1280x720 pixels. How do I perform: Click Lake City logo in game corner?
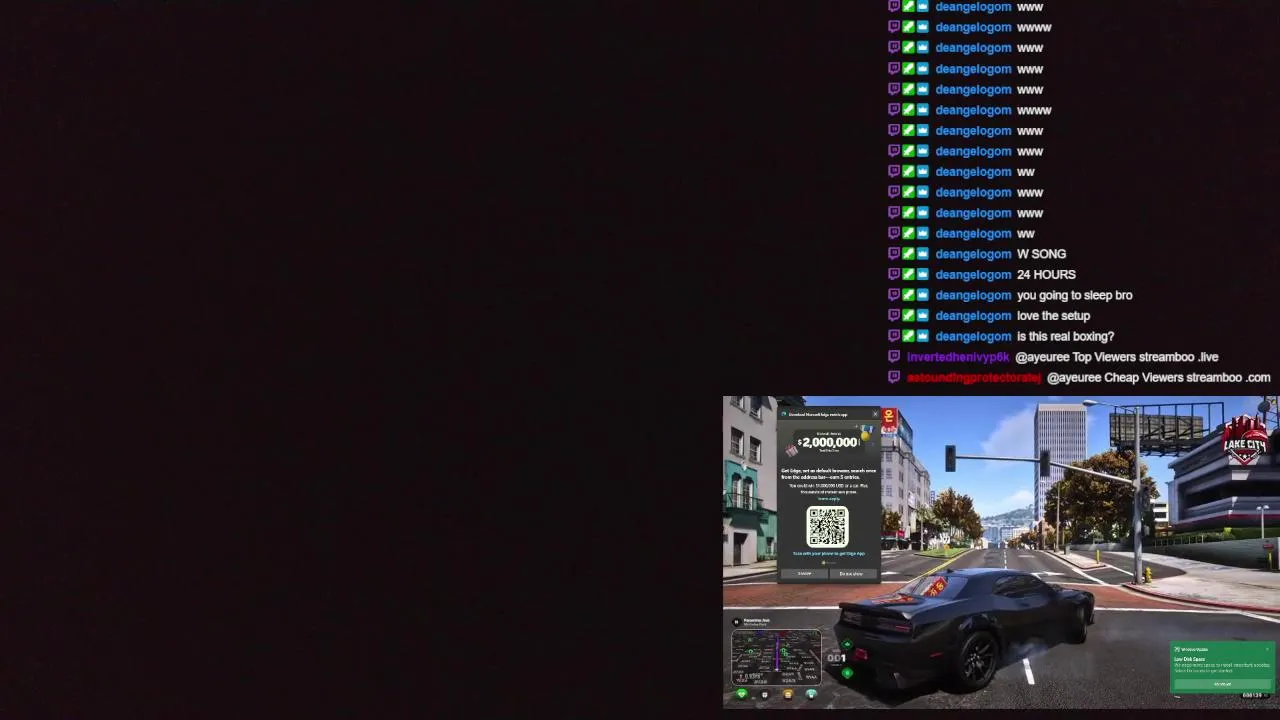tap(1246, 440)
